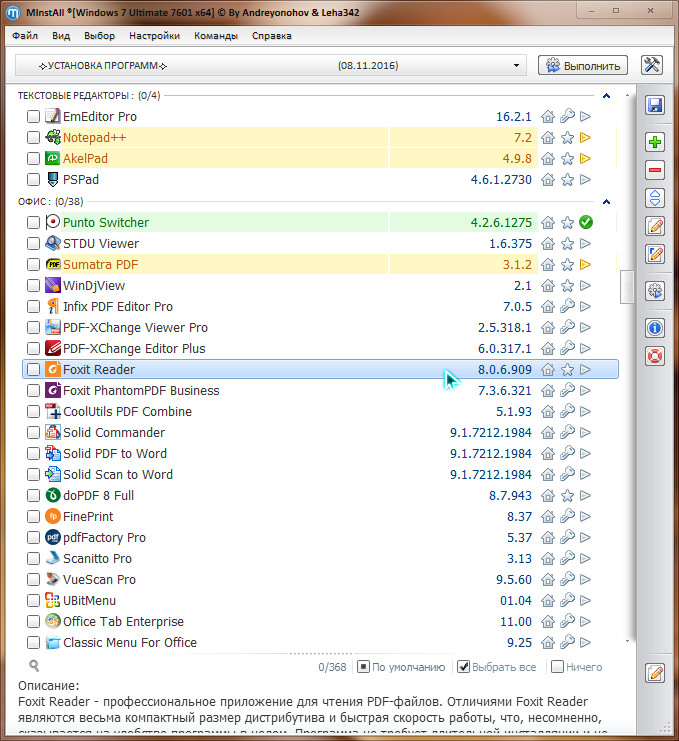
Task: Click the key icon for Infix PDF Editor Pro
Action: (x=567, y=306)
